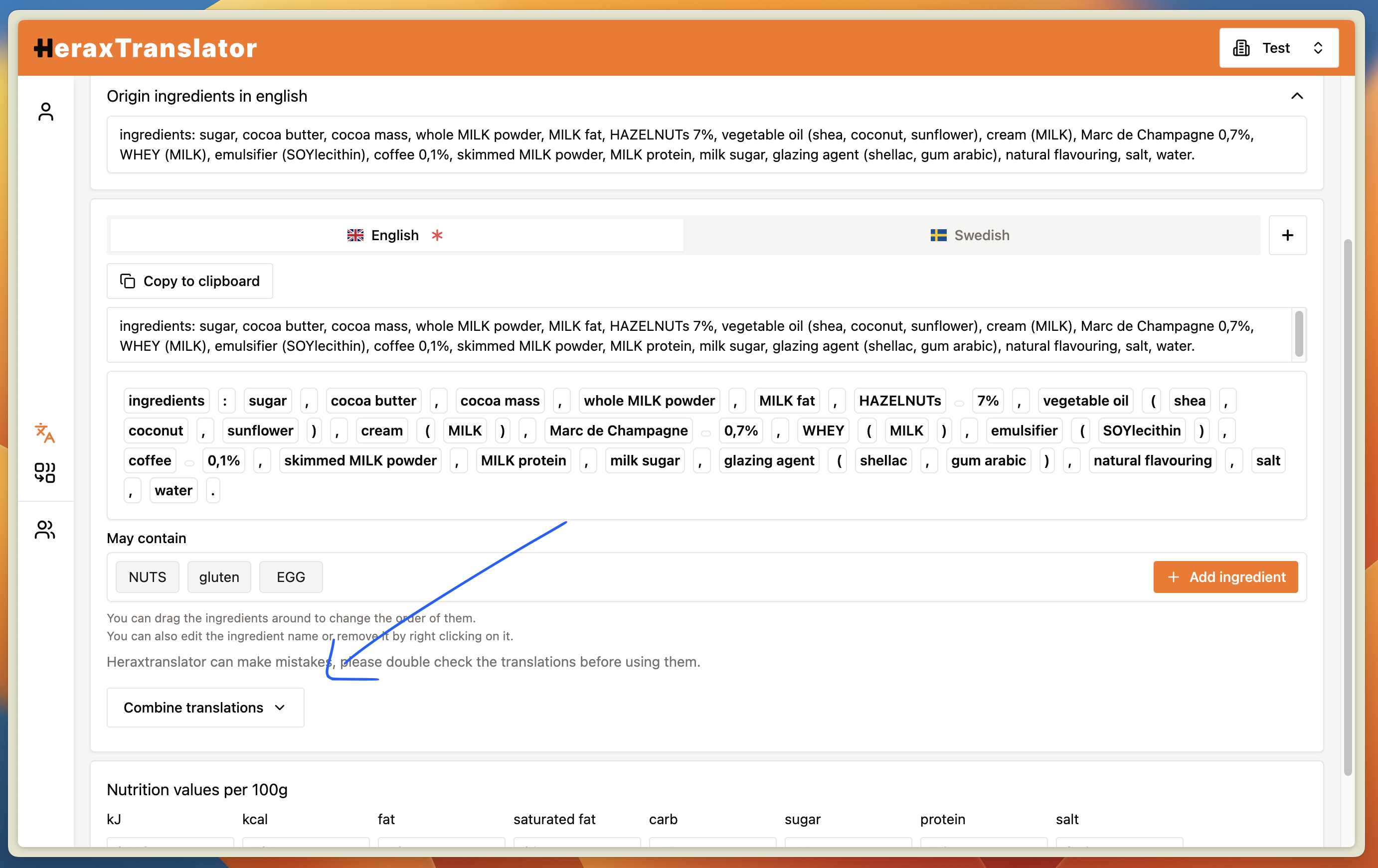This screenshot has width=1378, height=868.
Task: Click the plus button to add language
Action: [1288, 235]
